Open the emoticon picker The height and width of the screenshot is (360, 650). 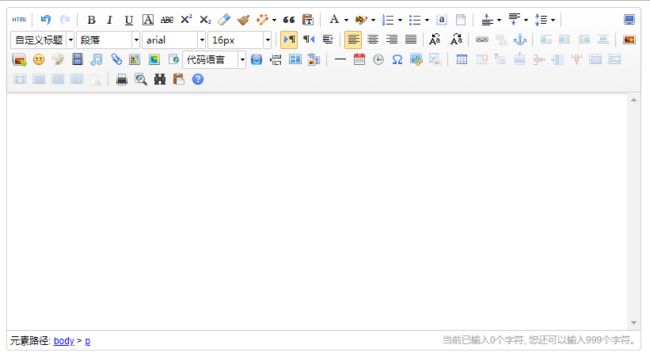[39, 60]
